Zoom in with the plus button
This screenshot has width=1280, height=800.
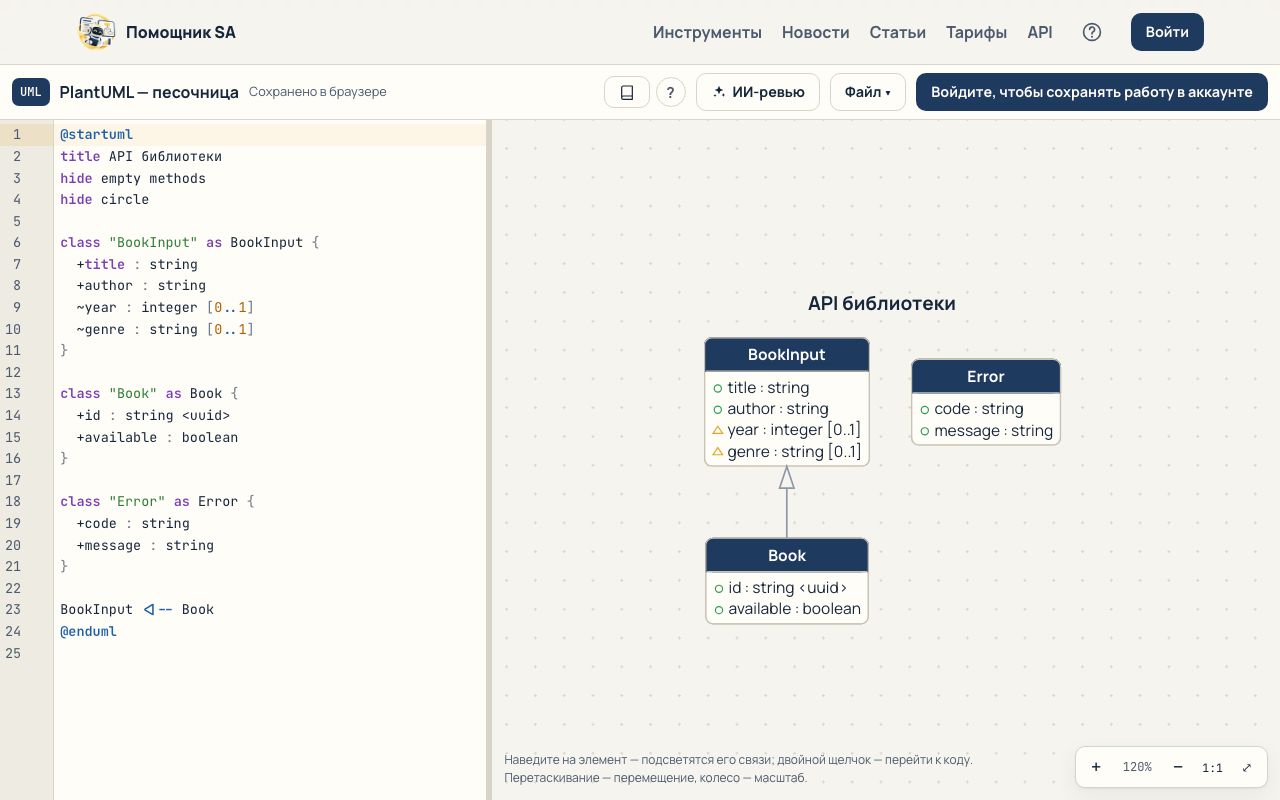1096,767
